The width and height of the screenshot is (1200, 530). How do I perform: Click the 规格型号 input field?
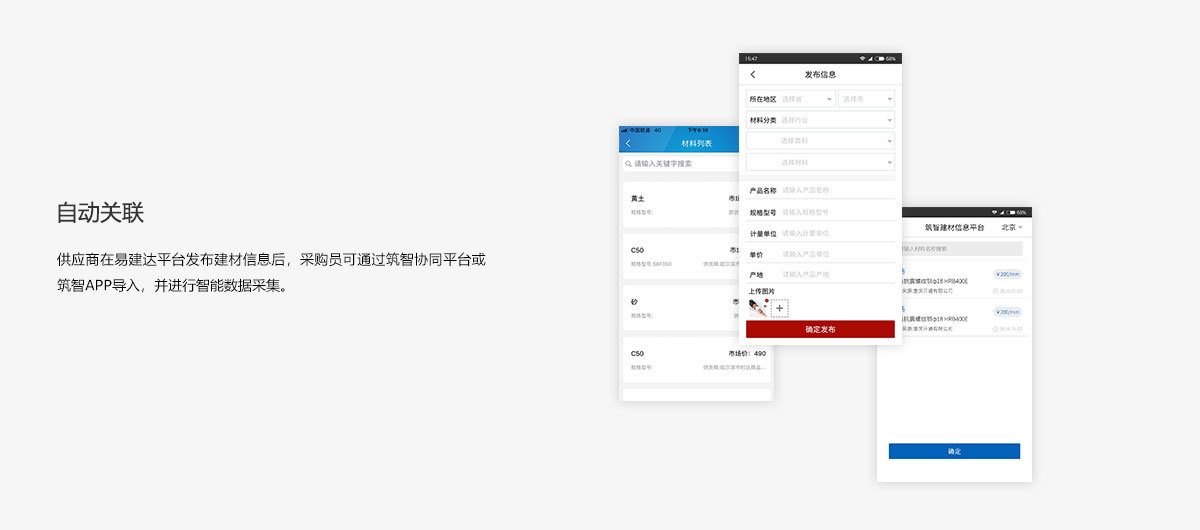coord(835,212)
